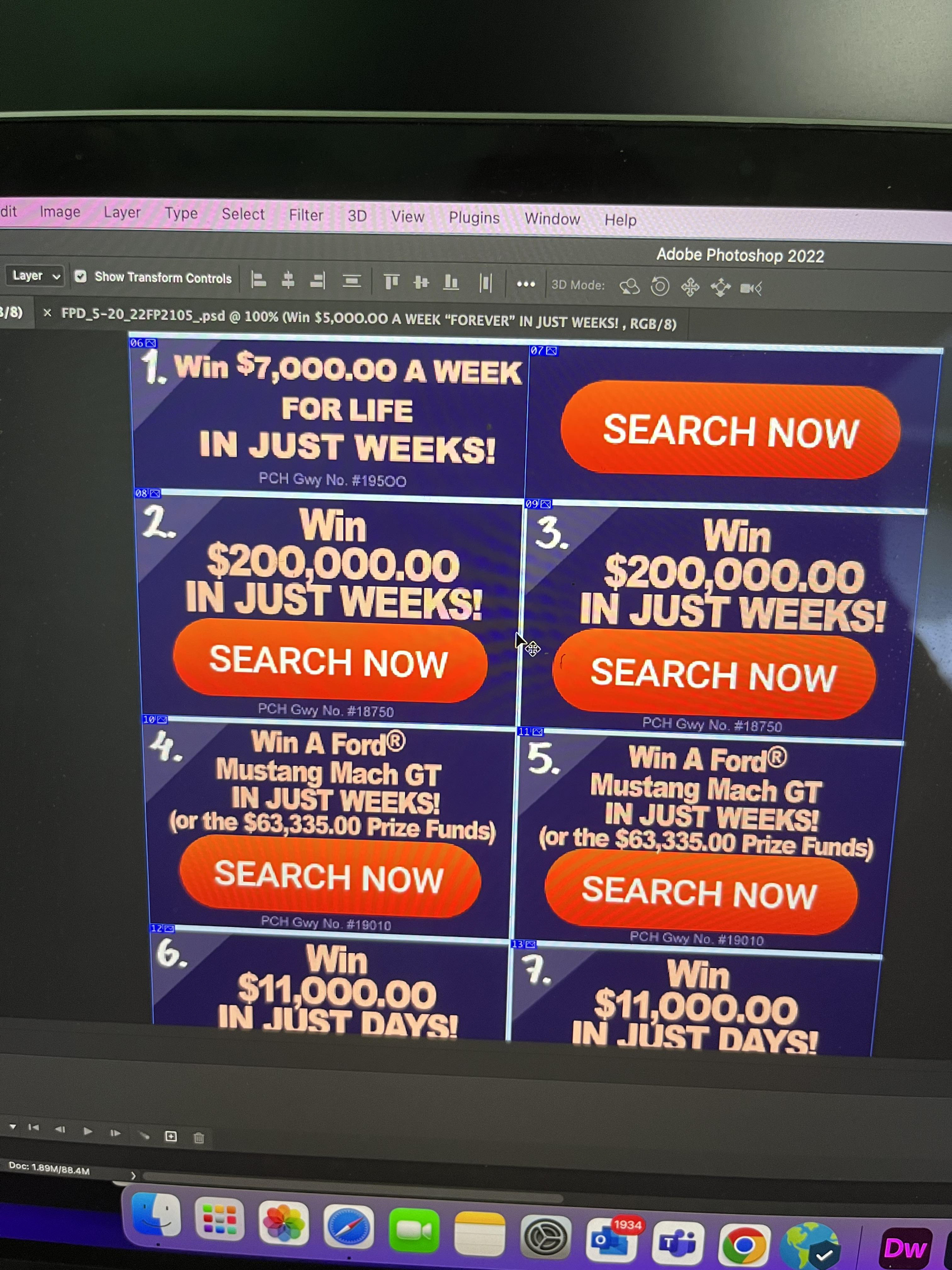952x1270 pixels.
Task: Open timeline loop options dropdown arrow
Action: 13,1126
